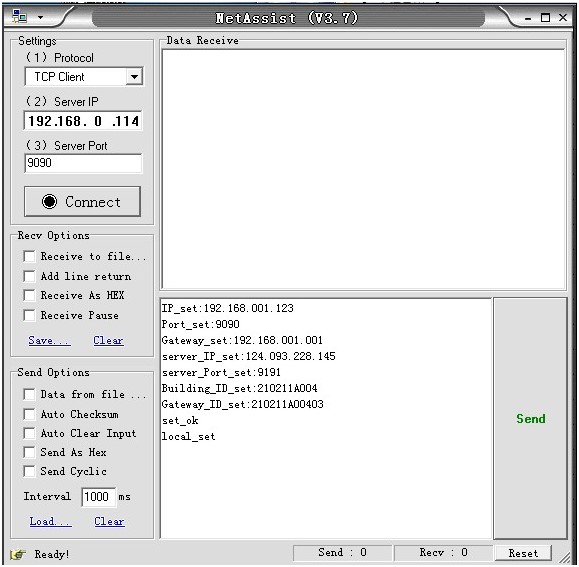This screenshot has width=579, height=567.
Task: Minimize the NetAssist window
Action: (528, 18)
